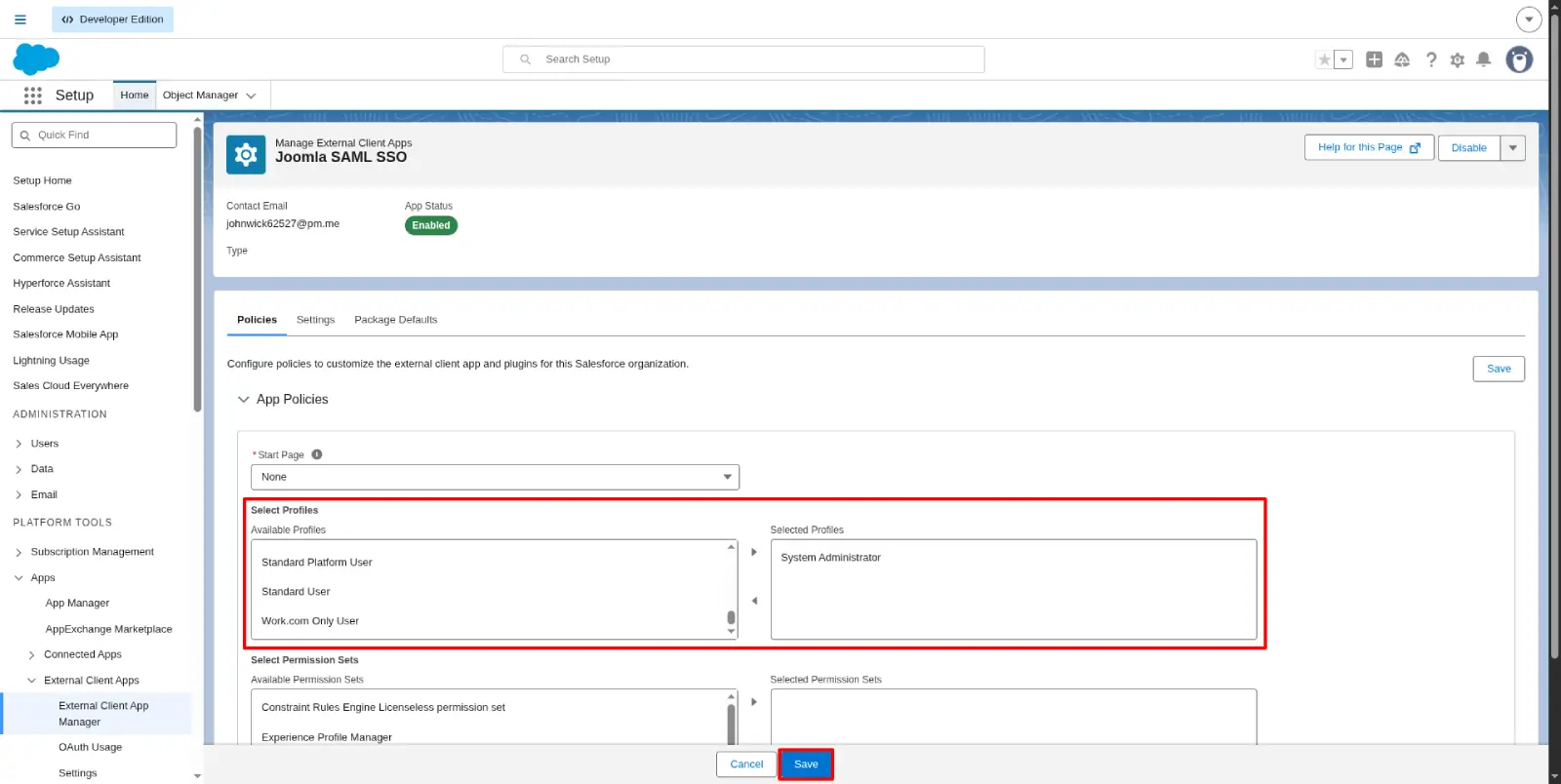Open the Package Defaults tab
Viewport: 1561px width, 784px height.
(396, 320)
